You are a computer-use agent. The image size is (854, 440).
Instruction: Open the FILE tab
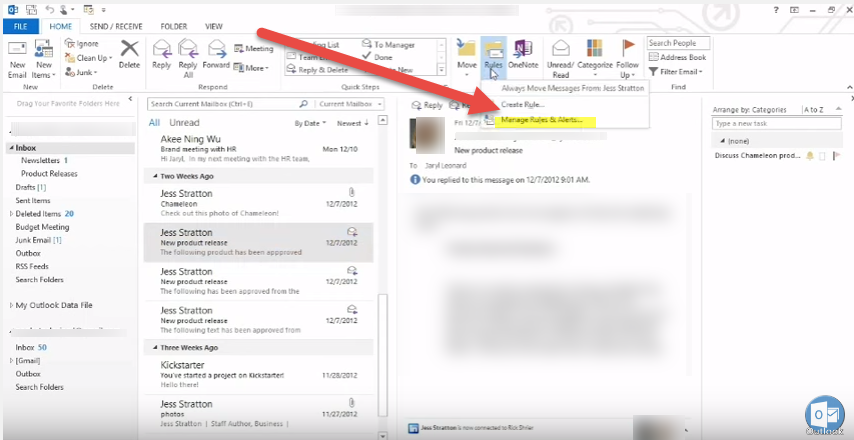(x=21, y=26)
